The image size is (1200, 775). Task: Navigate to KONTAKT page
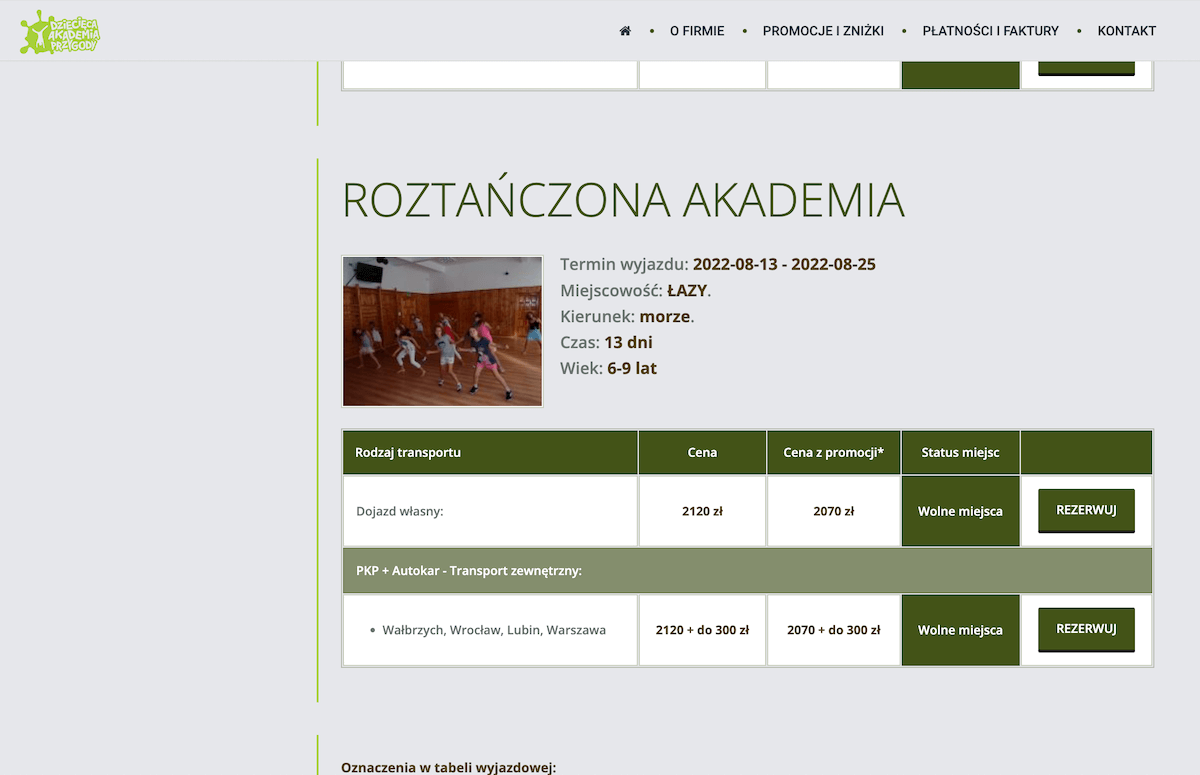[x=1126, y=31]
